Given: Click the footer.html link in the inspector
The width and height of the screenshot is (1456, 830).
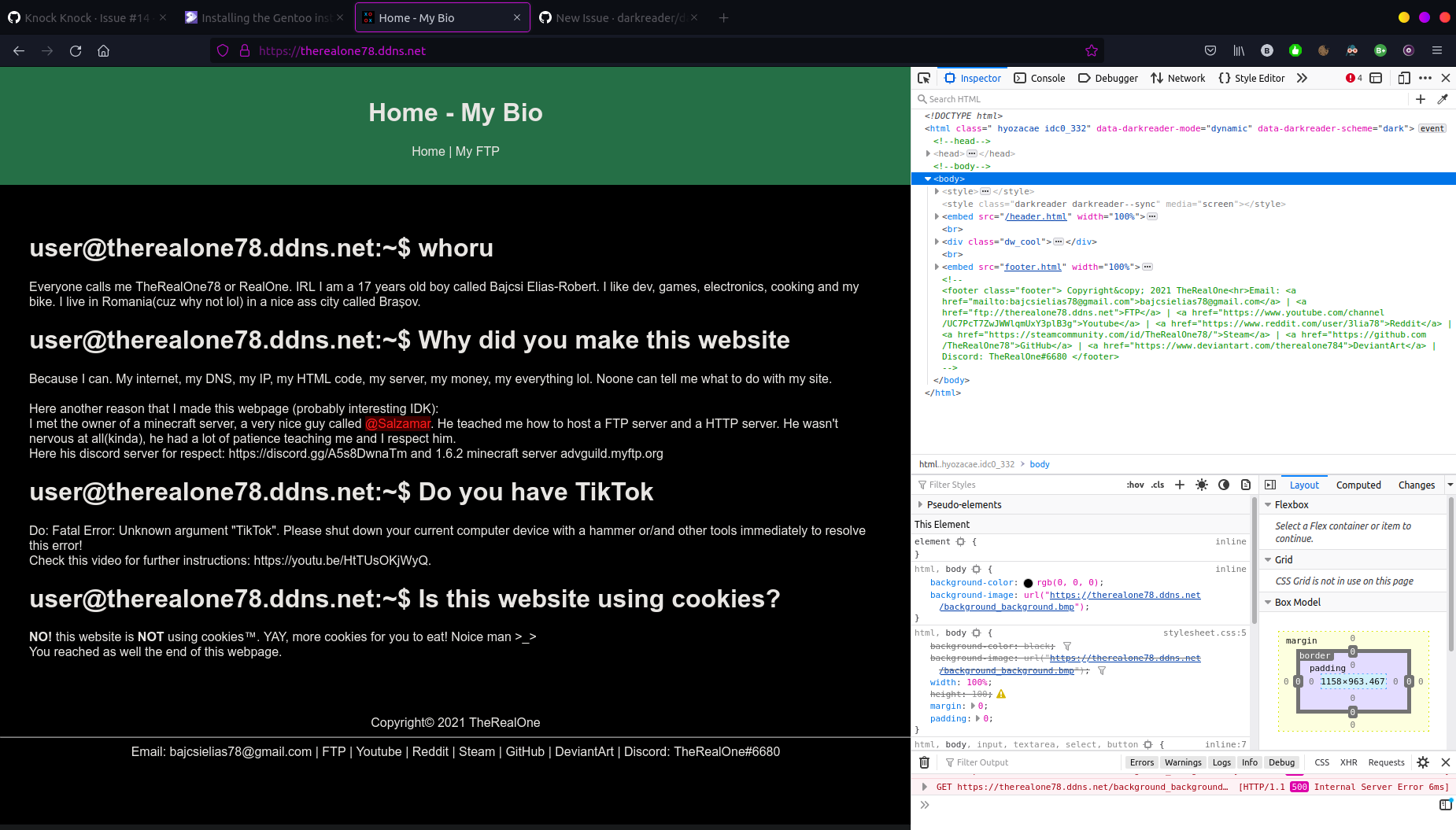Looking at the screenshot, I should (x=1033, y=267).
